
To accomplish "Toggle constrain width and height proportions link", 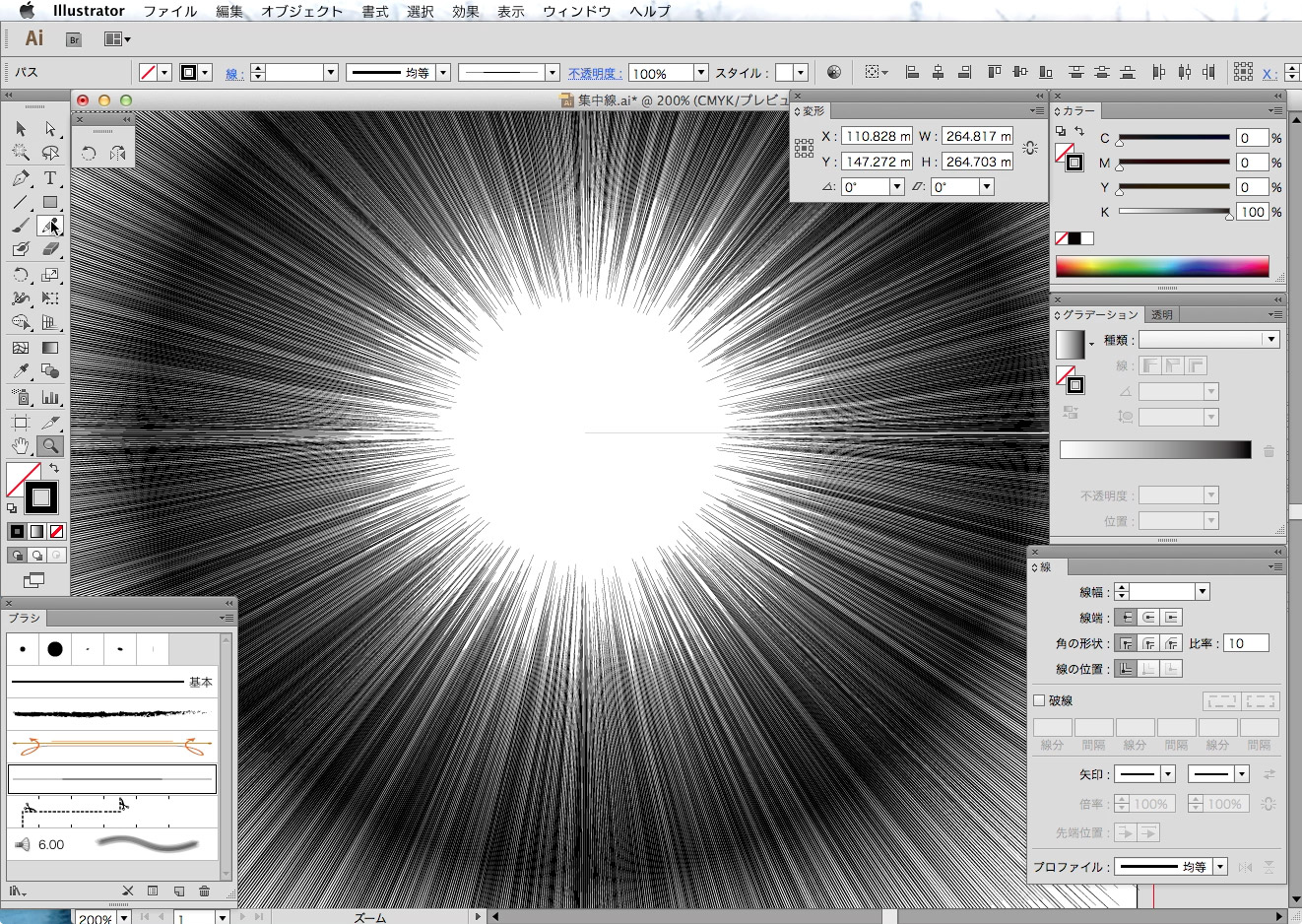I will (x=1030, y=149).
